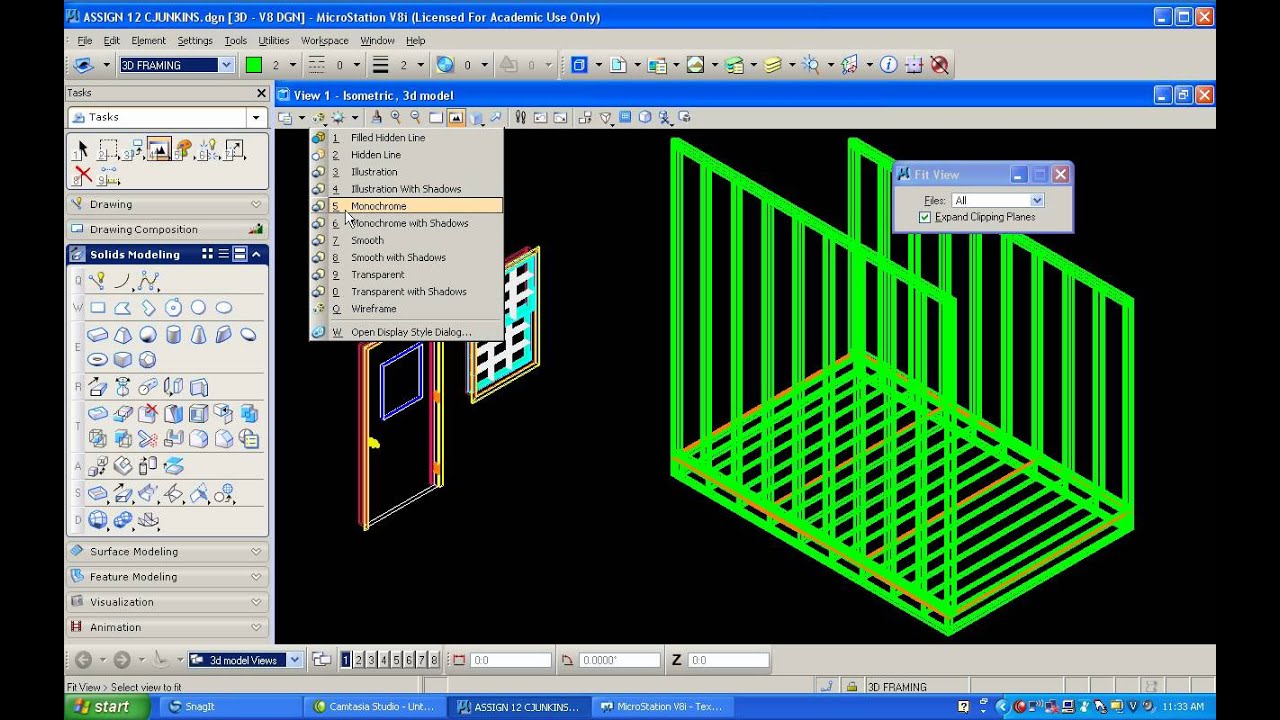Expand the Feature Modeling task group
1280x720 pixels.
pos(167,577)
